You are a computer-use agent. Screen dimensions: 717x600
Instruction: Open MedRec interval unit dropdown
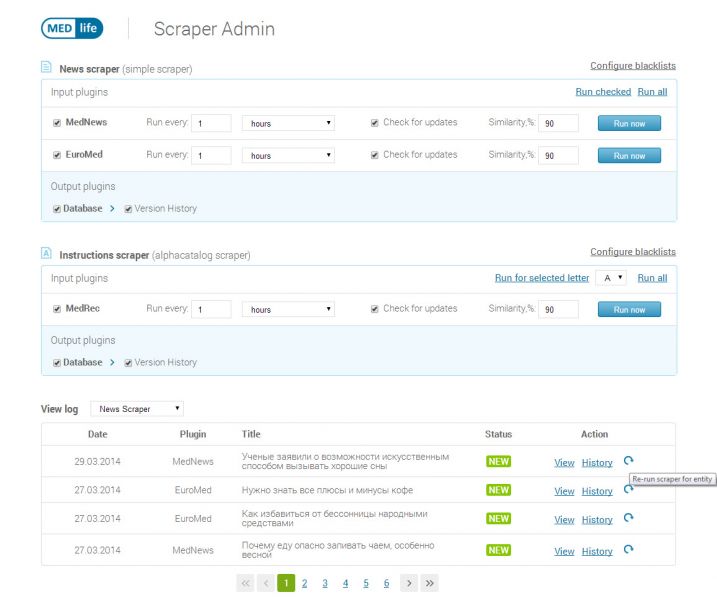tap(288, 309)
